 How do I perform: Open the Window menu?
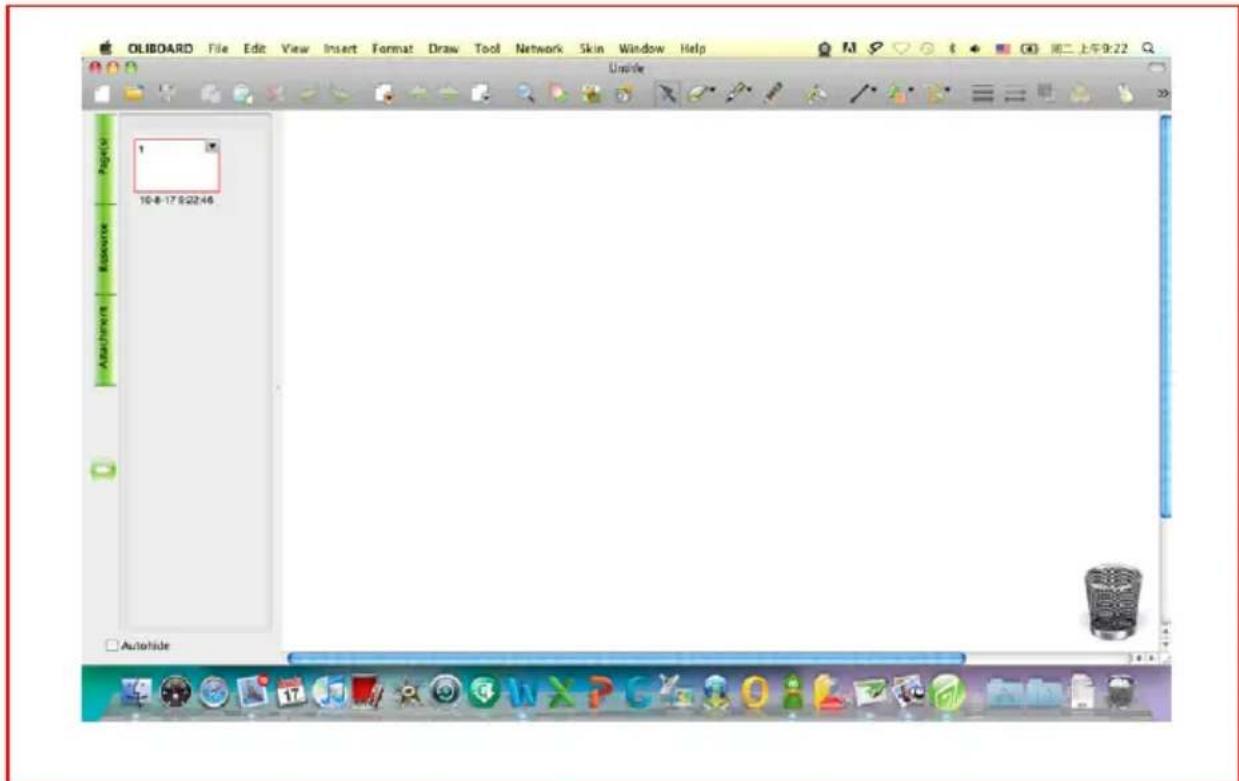(642, 48)
